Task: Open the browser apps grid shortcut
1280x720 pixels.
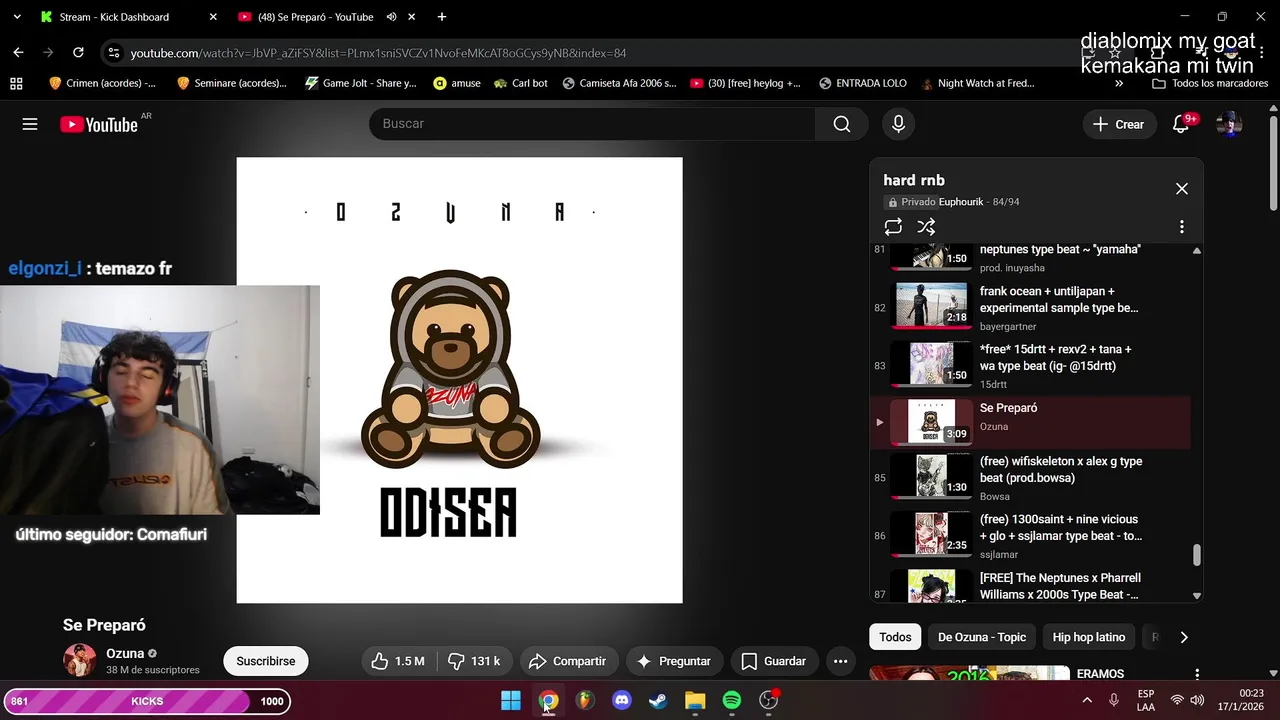Action: point(16,84)
